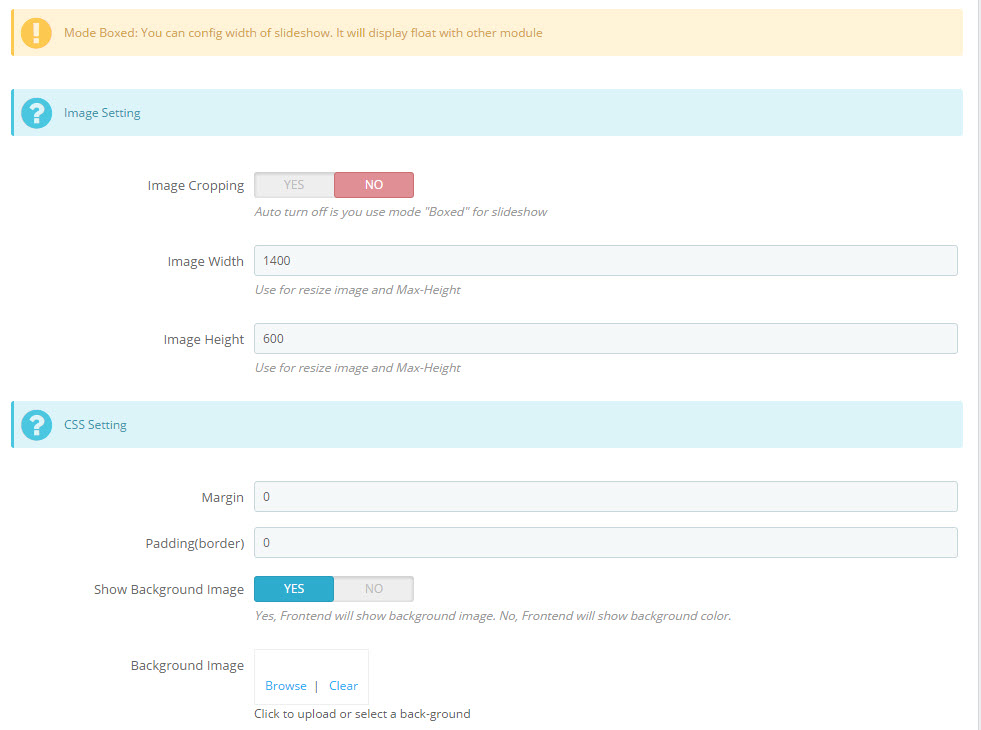Screen dimensions: 981x730
Task: Click the CSS Setting question mark icon
Action: 36,425
